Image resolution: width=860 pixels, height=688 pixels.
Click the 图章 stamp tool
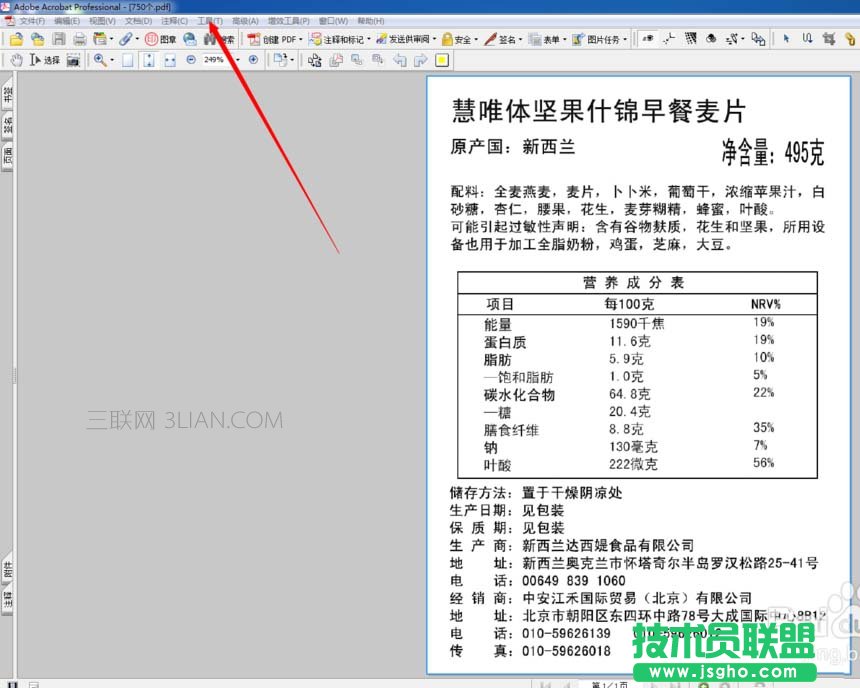161,40
